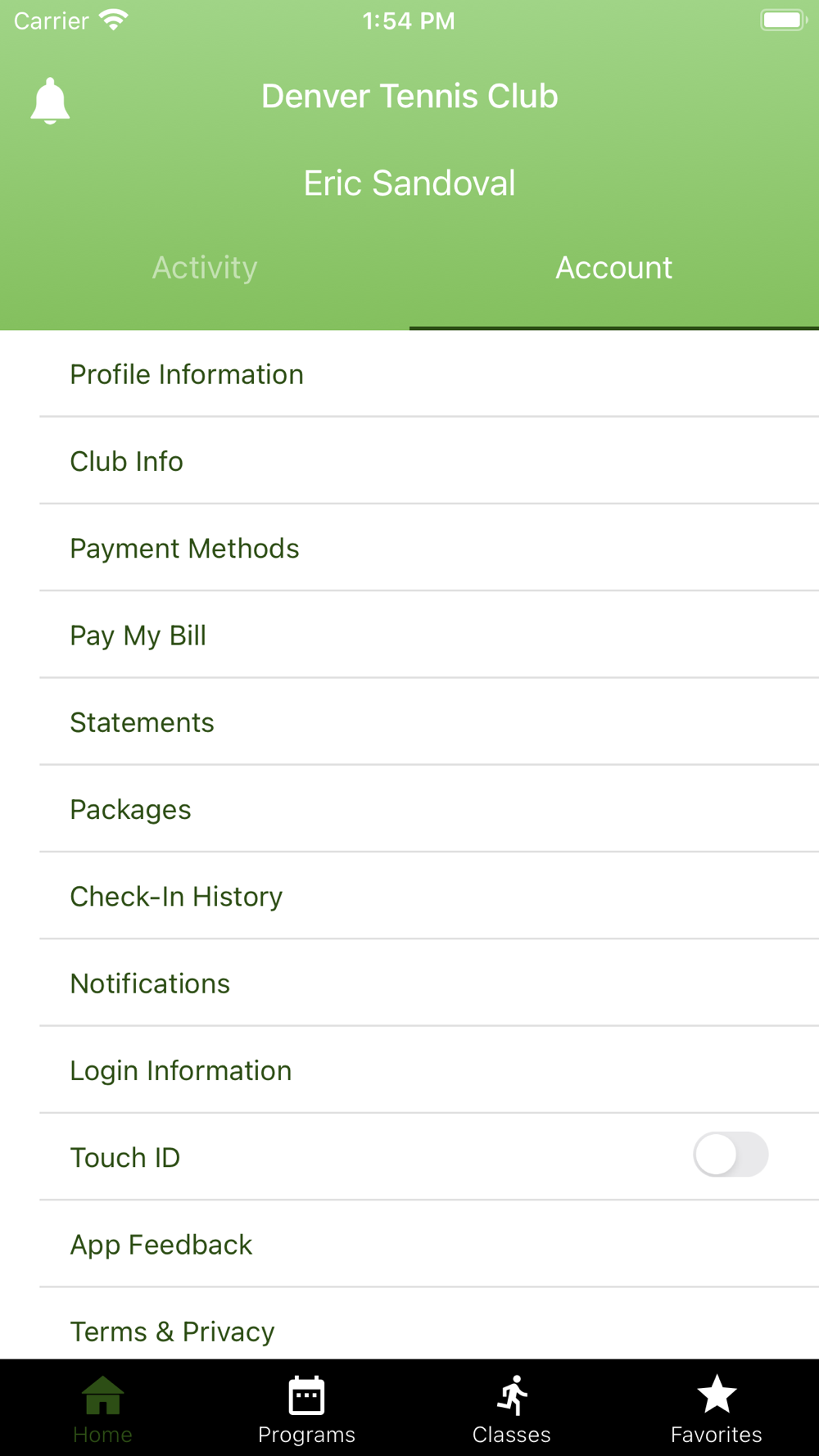819x1456 pixels.
Task: Go to the Classes running icon
Action: [513, 1395]
